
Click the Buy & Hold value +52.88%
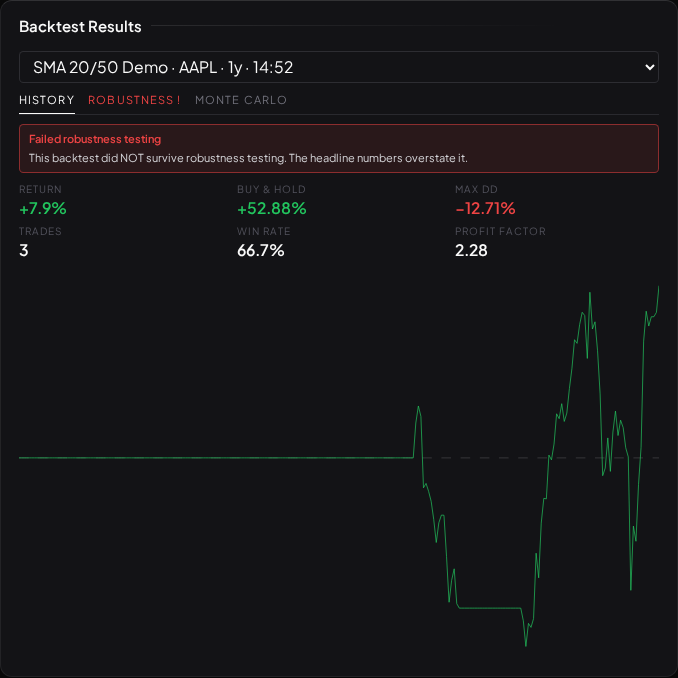(x=272, y=208)
